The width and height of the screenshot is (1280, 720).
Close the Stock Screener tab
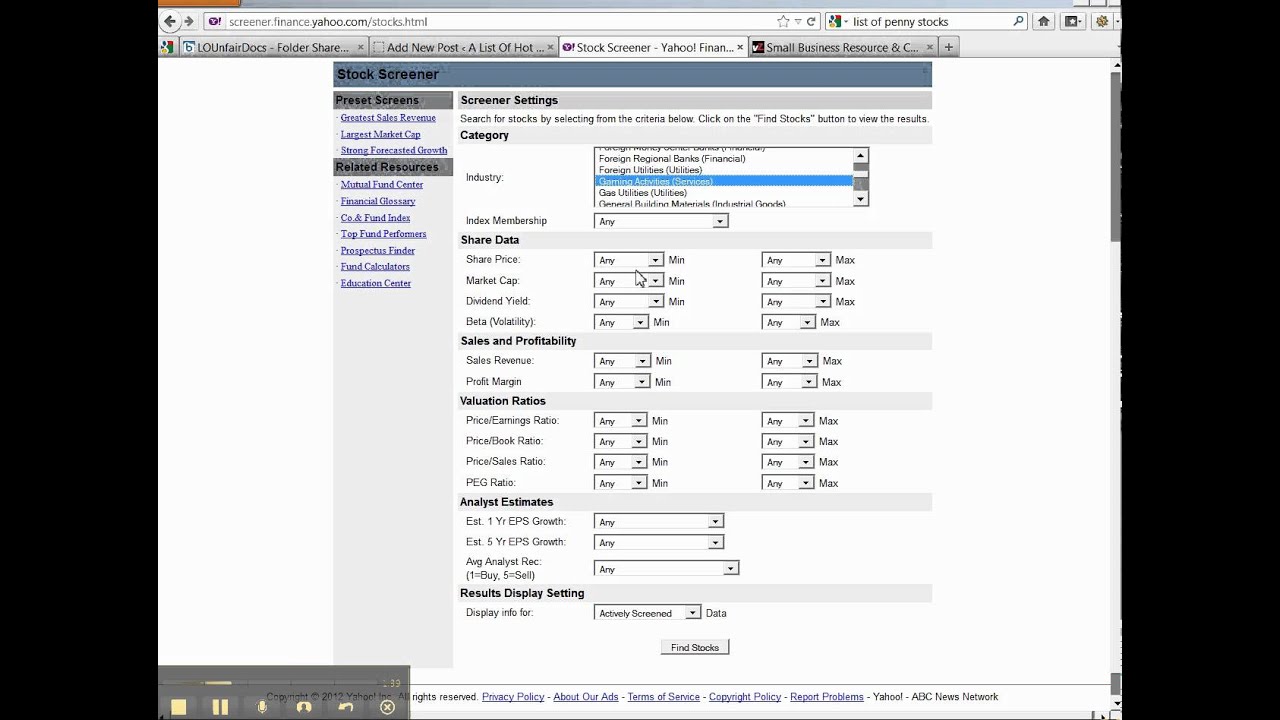point(740,47)
